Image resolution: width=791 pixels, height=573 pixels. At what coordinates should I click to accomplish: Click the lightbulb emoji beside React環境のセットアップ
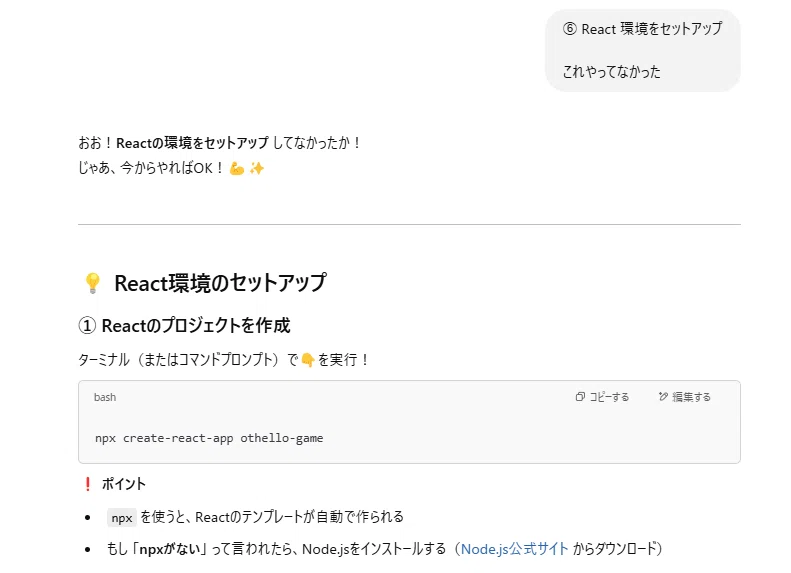[93, 283]
